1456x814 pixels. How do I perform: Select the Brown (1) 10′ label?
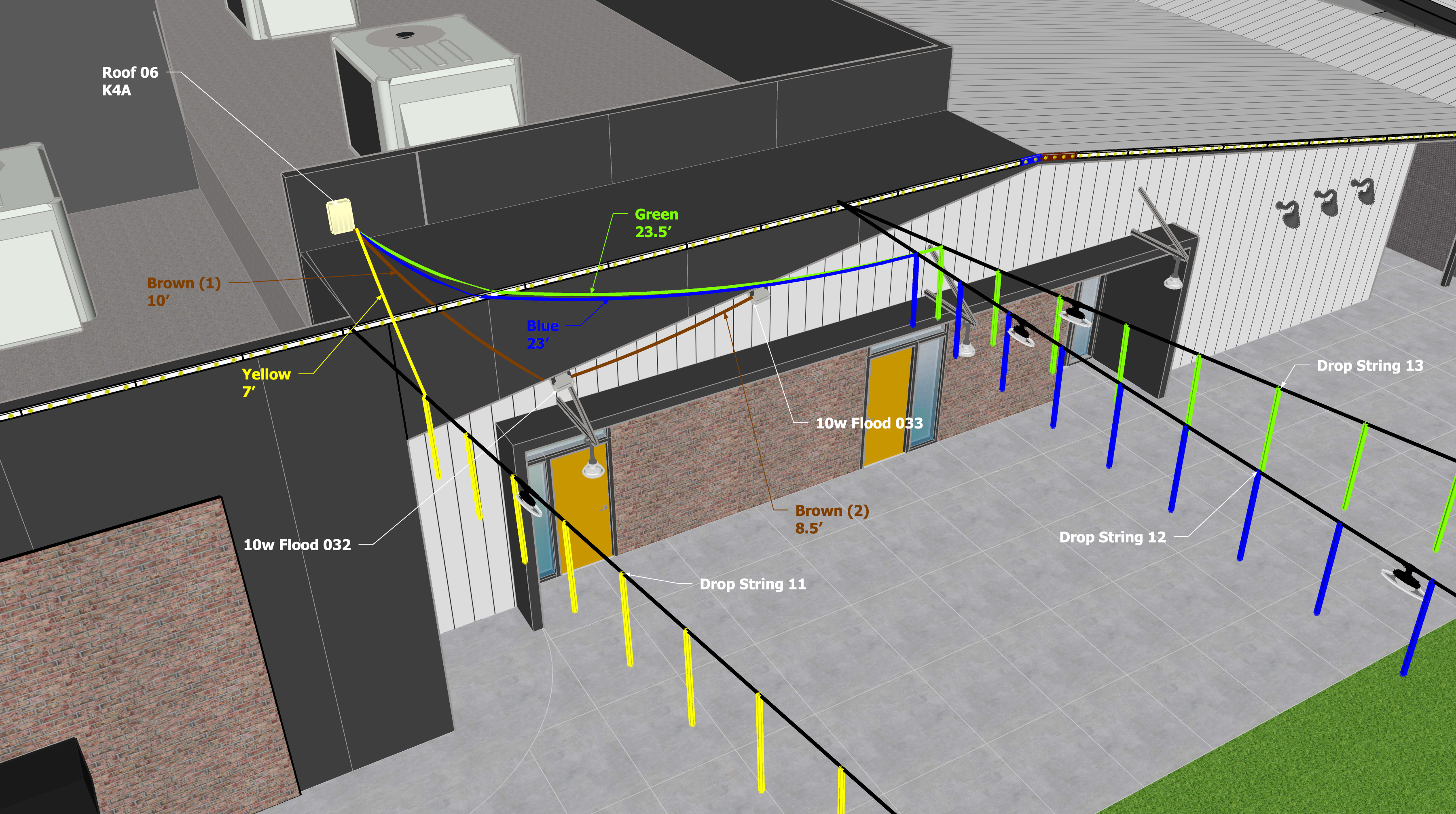(184, 291)
